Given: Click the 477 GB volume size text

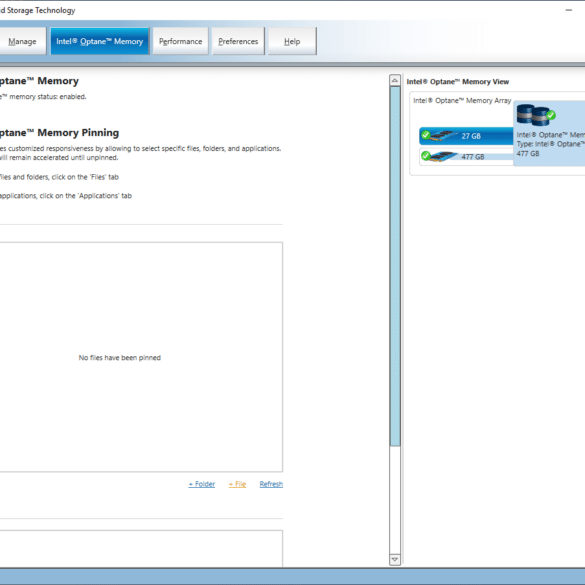Looking at the screenshot, I should [x=528, y=154].
